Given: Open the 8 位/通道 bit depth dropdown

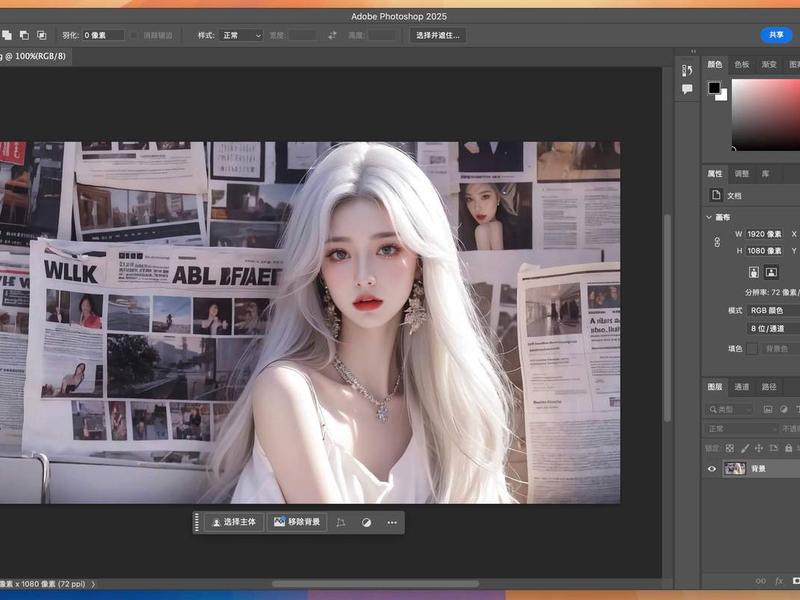Looking at the screenshot, I should [x=773, y=329].
